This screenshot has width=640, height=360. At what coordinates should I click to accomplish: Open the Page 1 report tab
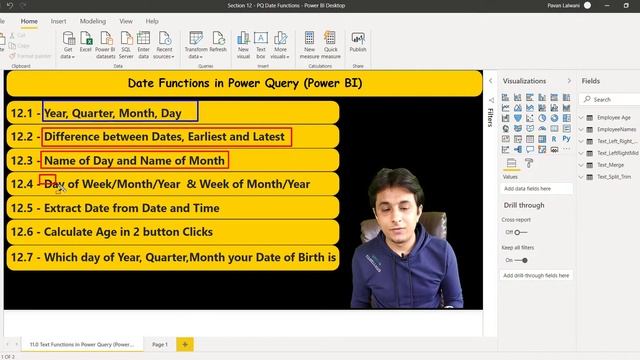[160, 344]
